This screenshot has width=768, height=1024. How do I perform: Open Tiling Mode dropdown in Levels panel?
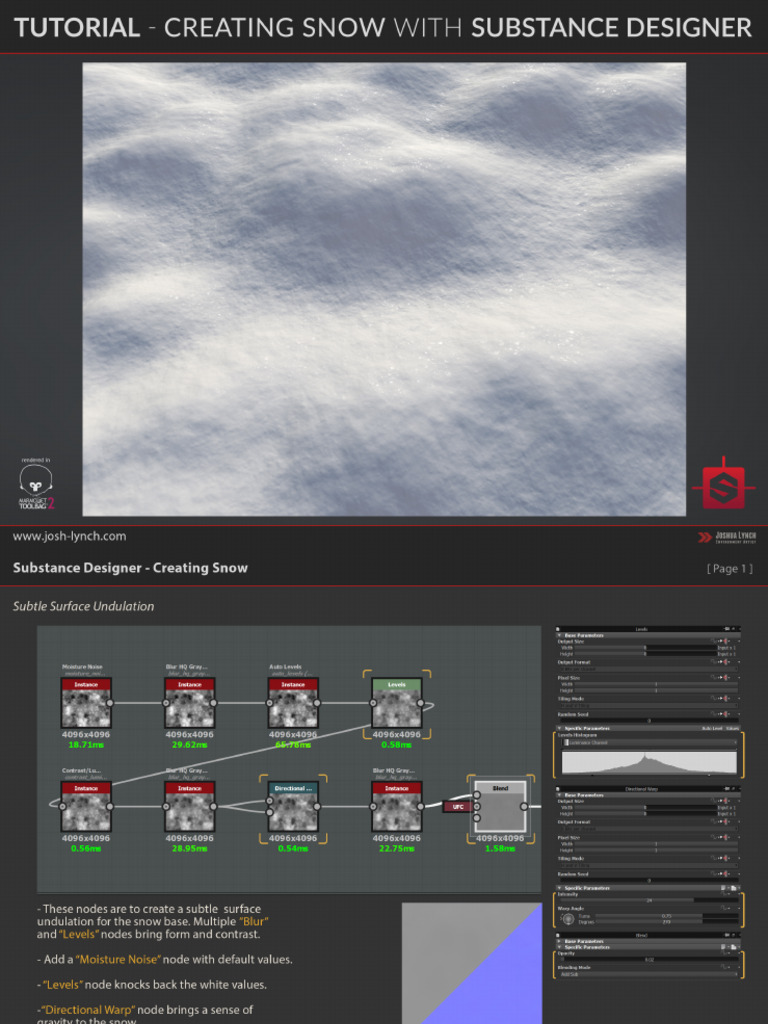pos(648,705)
